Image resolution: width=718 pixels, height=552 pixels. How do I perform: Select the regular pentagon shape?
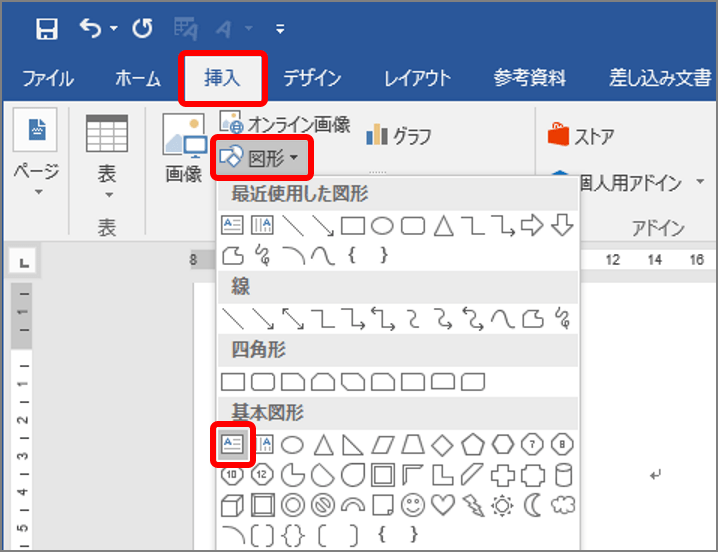point(473,445)
